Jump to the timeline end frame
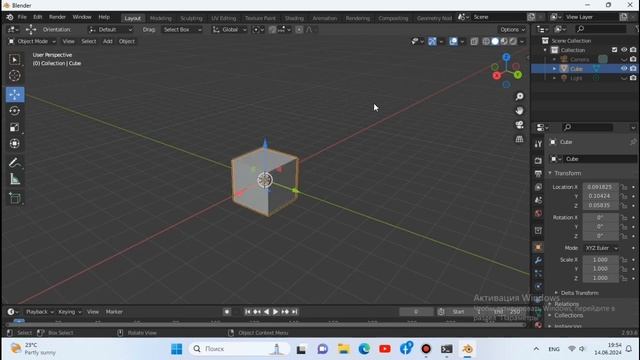 [294, 312]
